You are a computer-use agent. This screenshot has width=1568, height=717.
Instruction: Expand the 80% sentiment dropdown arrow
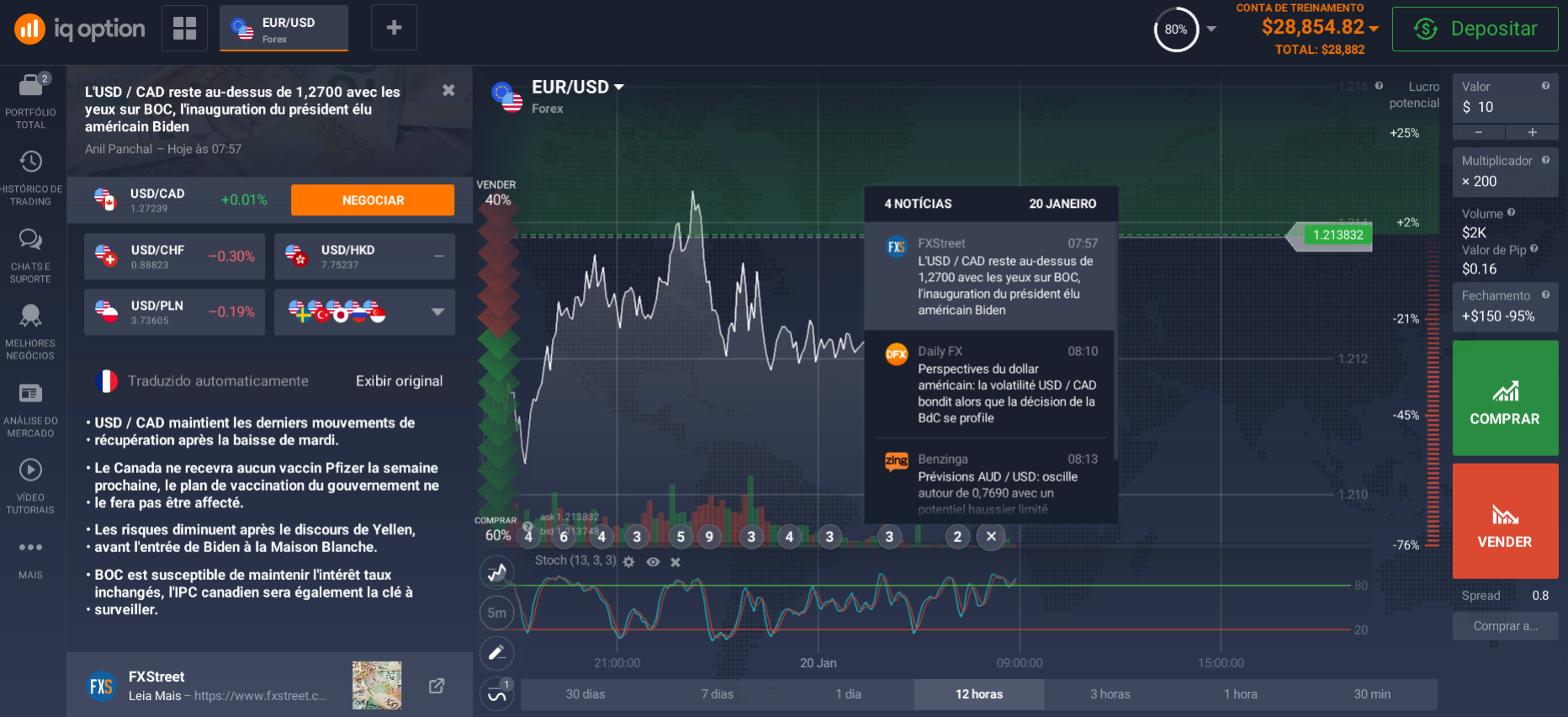[1211, 29]
